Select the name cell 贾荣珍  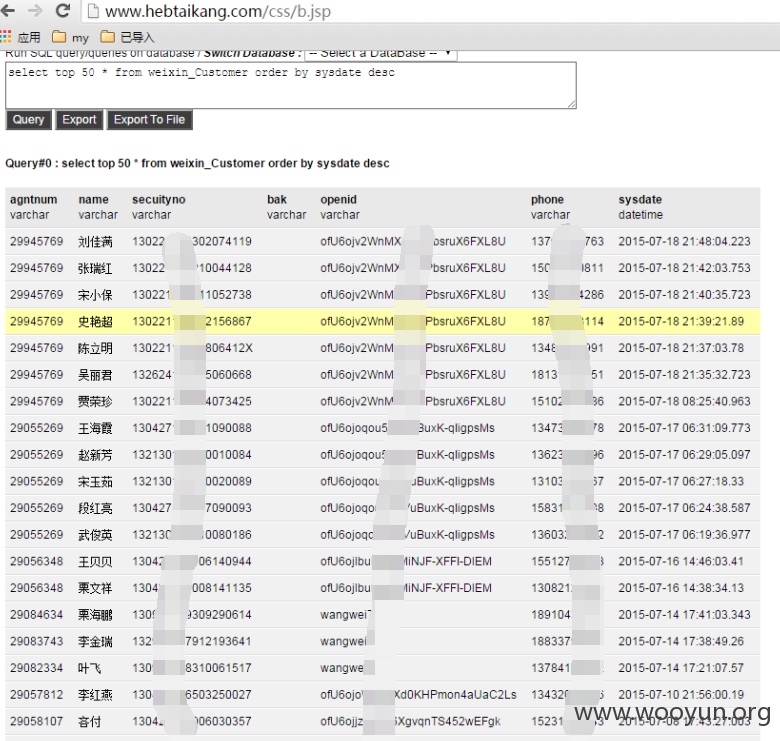tap(95, 401)
